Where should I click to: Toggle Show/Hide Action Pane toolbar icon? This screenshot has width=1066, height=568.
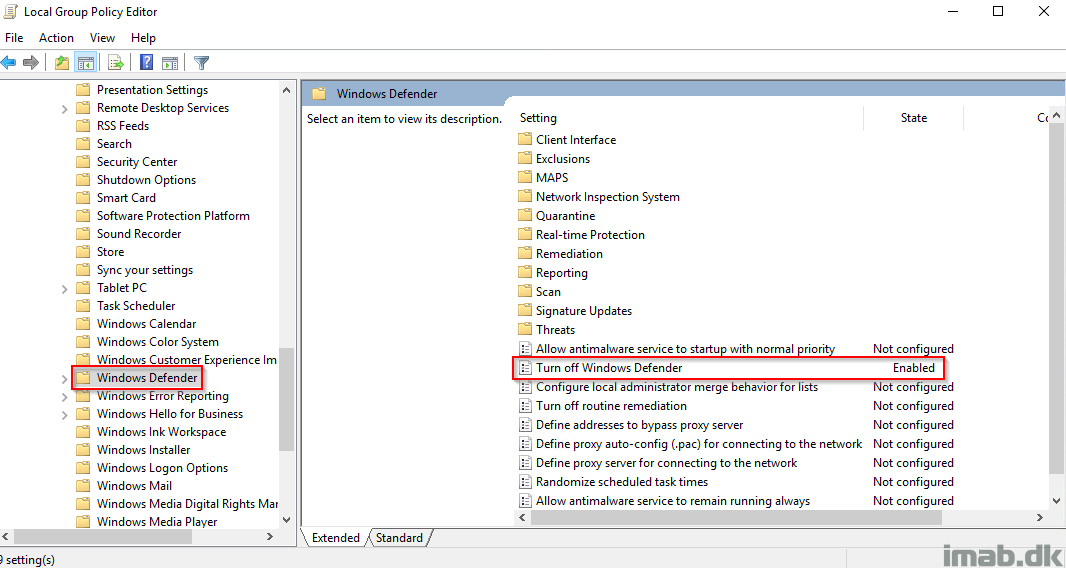(x=170, y=63)
